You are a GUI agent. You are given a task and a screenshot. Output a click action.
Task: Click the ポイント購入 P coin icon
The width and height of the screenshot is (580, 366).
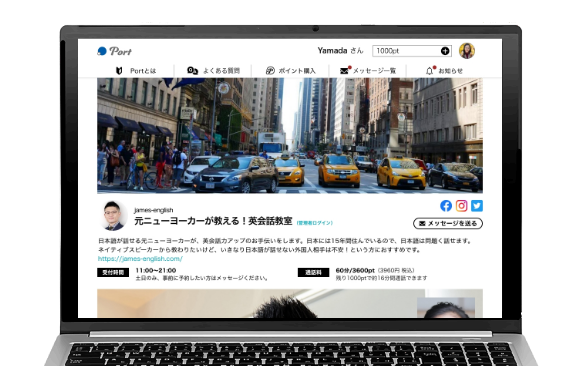pos(270,71)
